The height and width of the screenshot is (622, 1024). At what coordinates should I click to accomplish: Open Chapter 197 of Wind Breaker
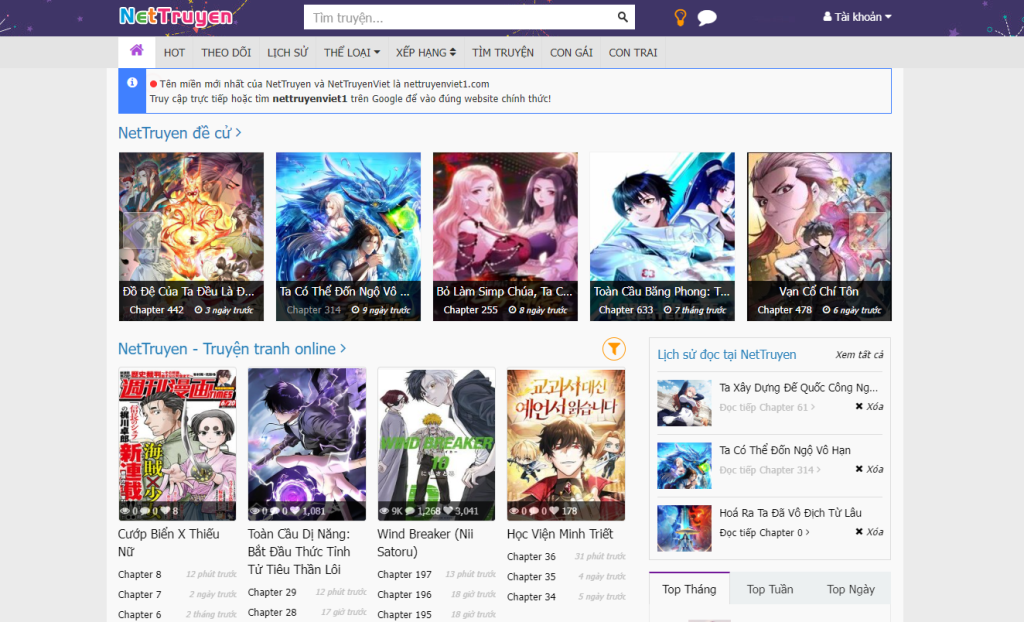coord(404,575)
